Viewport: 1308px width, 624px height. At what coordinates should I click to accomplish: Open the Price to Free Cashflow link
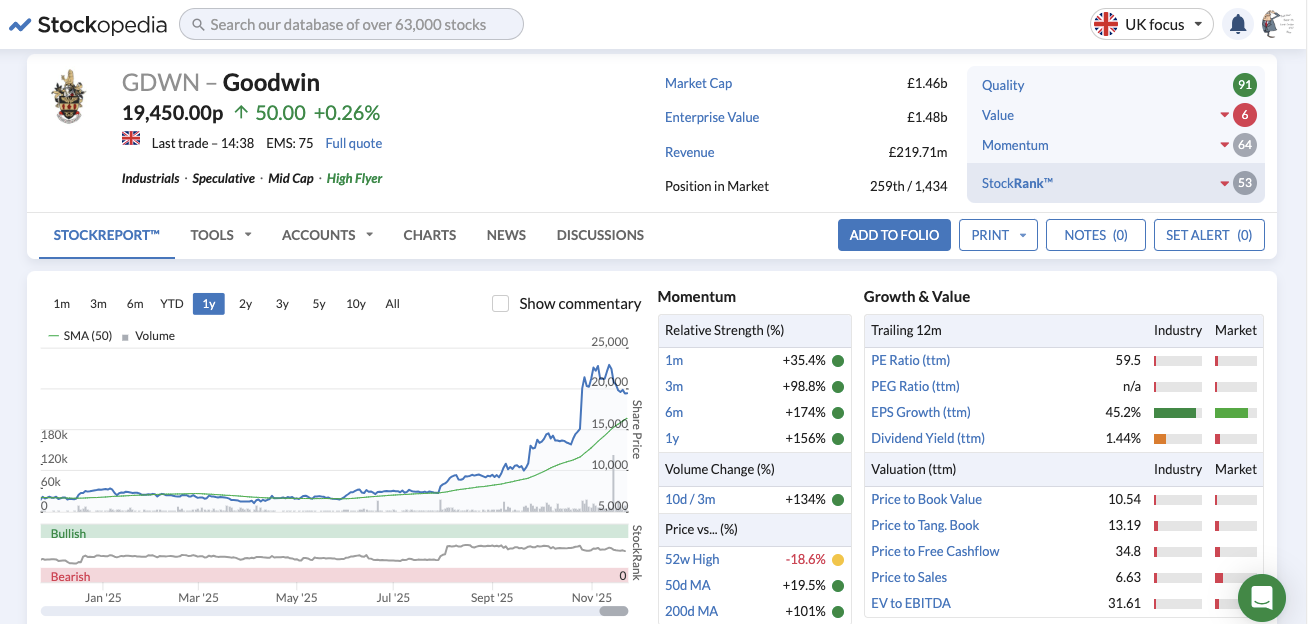point(935,551)
